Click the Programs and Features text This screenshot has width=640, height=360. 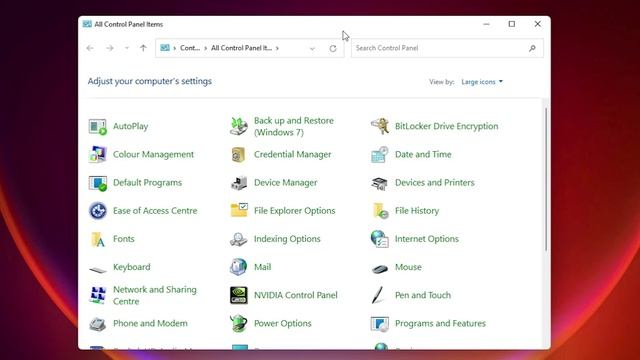pyautogui.click(x=440, y=323)
